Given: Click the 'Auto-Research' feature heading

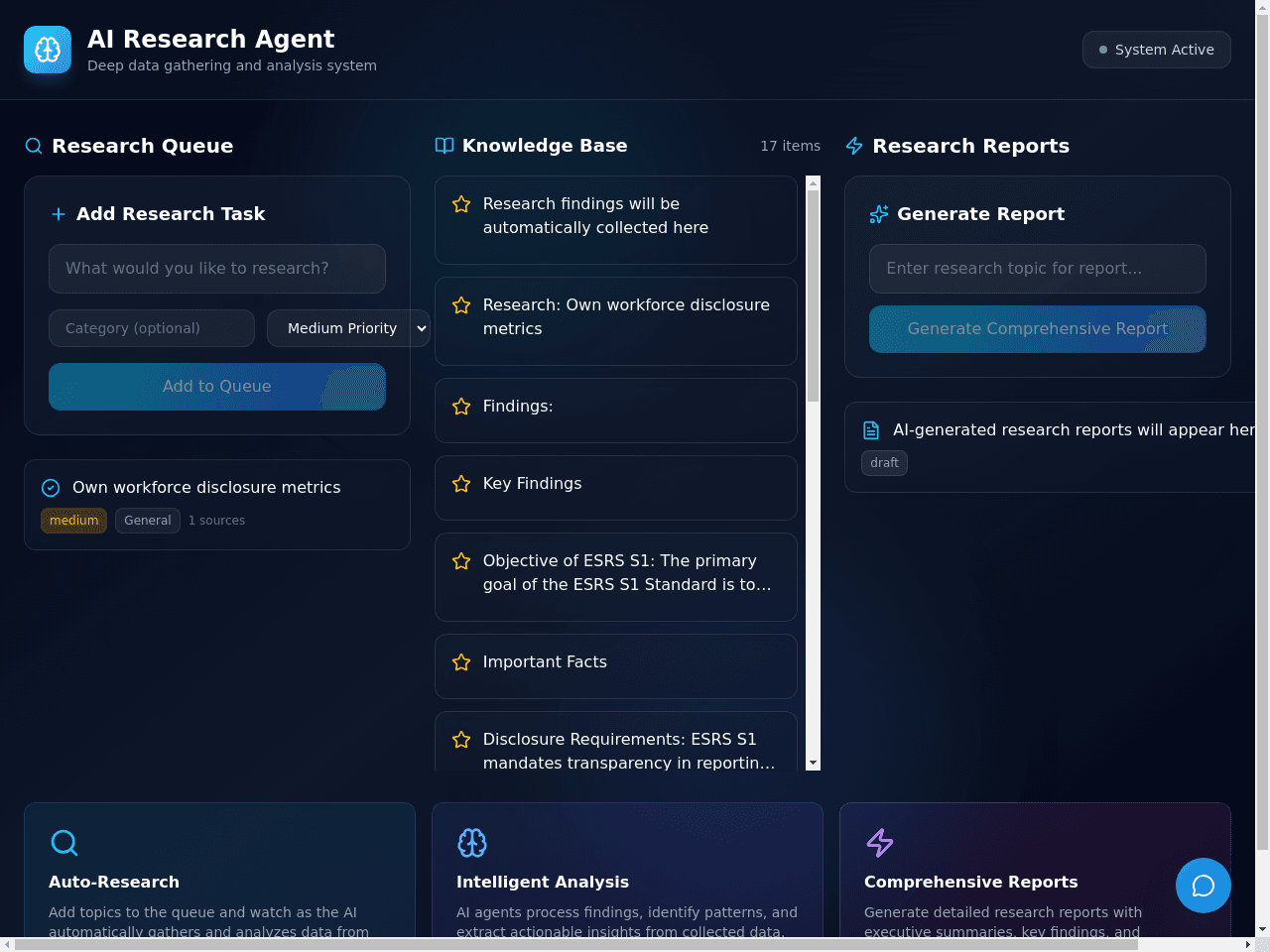Looking at the screenshot, I should (x=114, y=883).
